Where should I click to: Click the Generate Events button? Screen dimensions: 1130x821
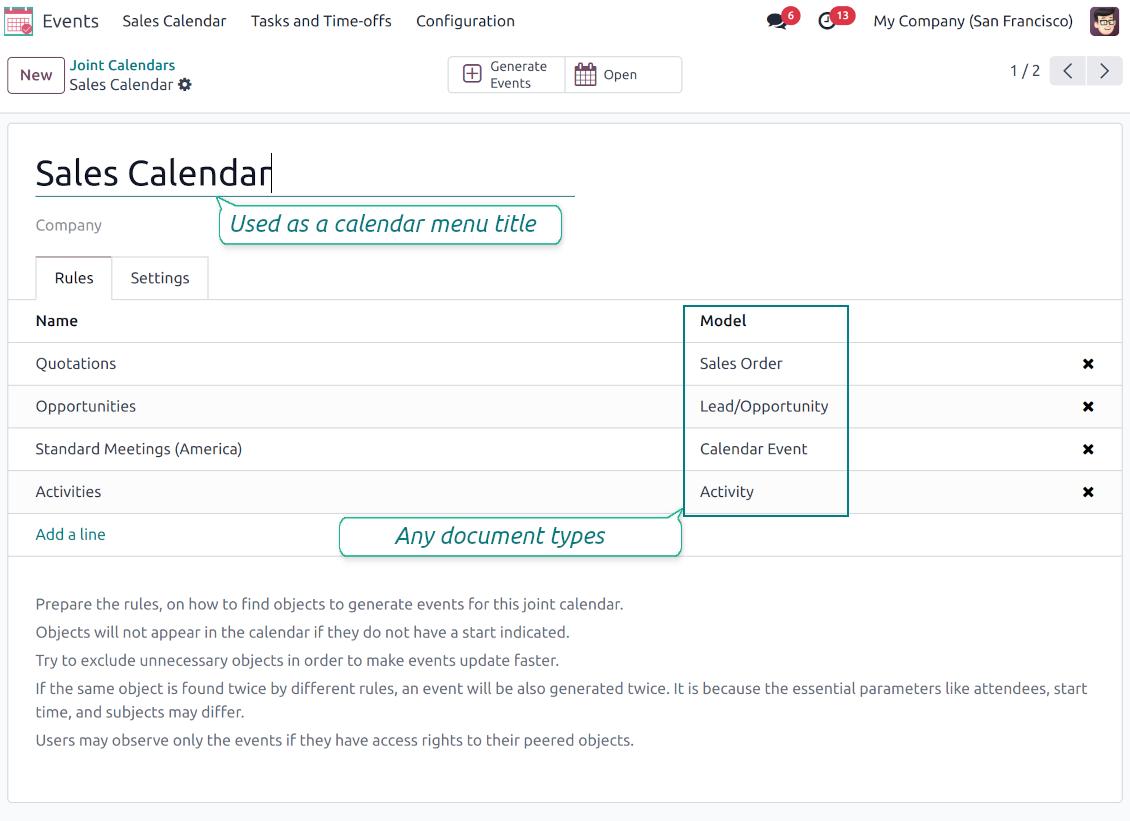point(506,75)
